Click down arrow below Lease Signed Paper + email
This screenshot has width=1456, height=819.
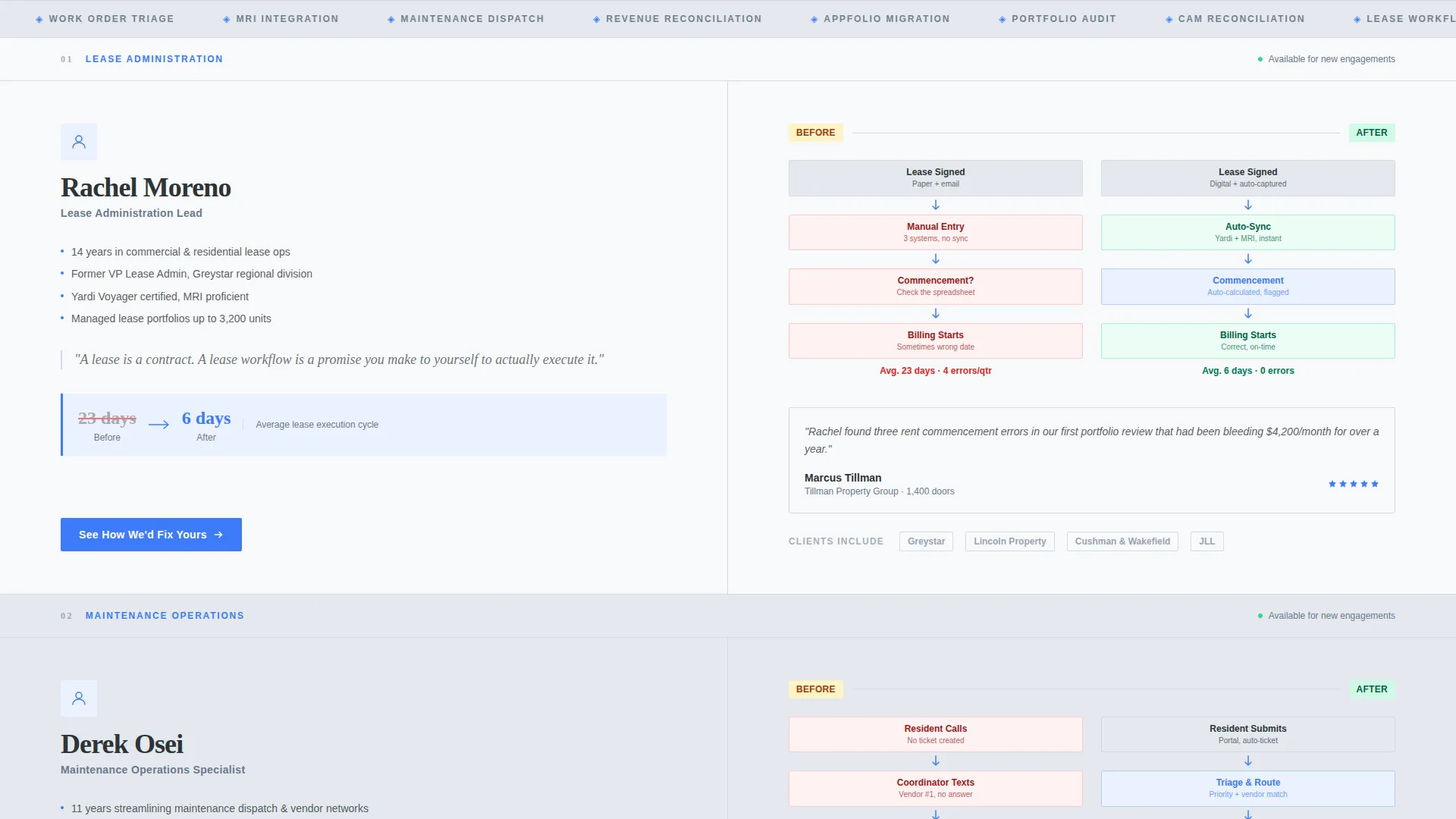936,206
